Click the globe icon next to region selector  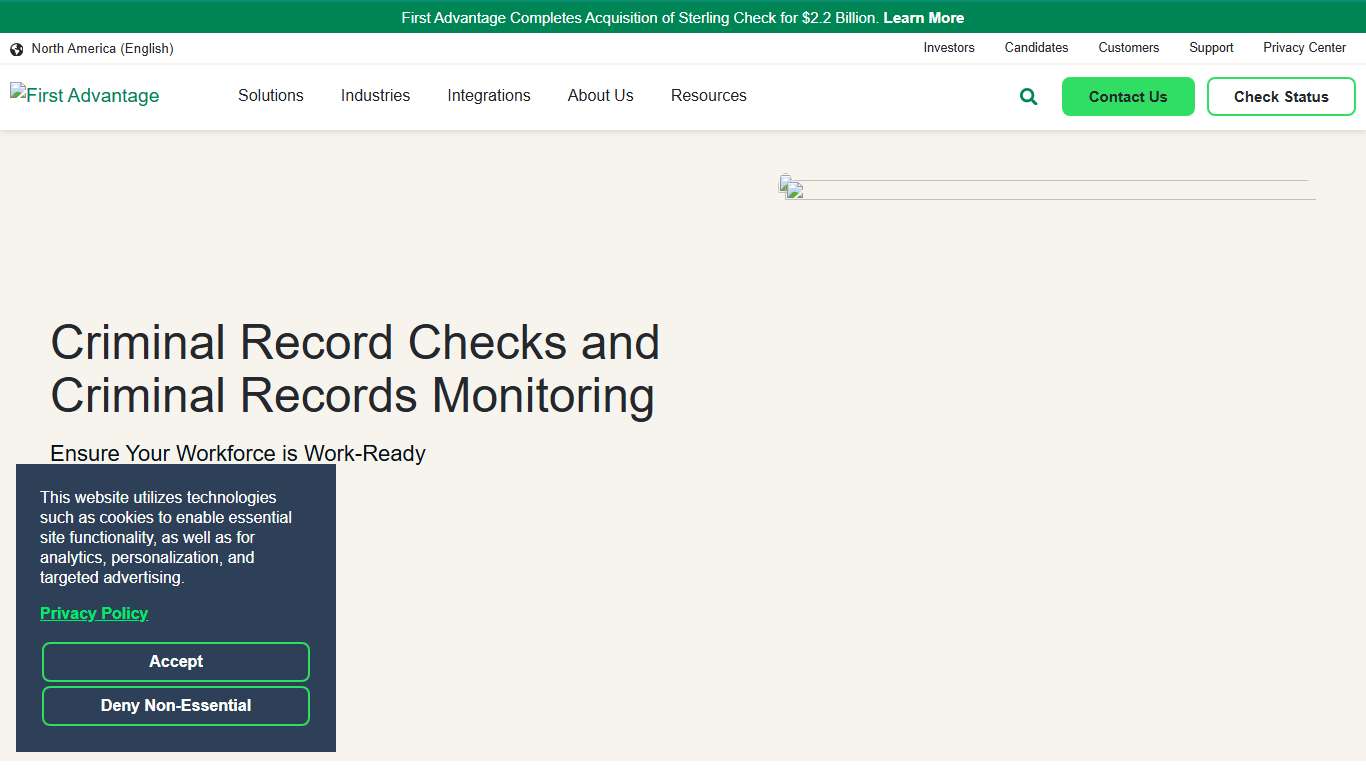pyautogui.click(x=16, y=48)
